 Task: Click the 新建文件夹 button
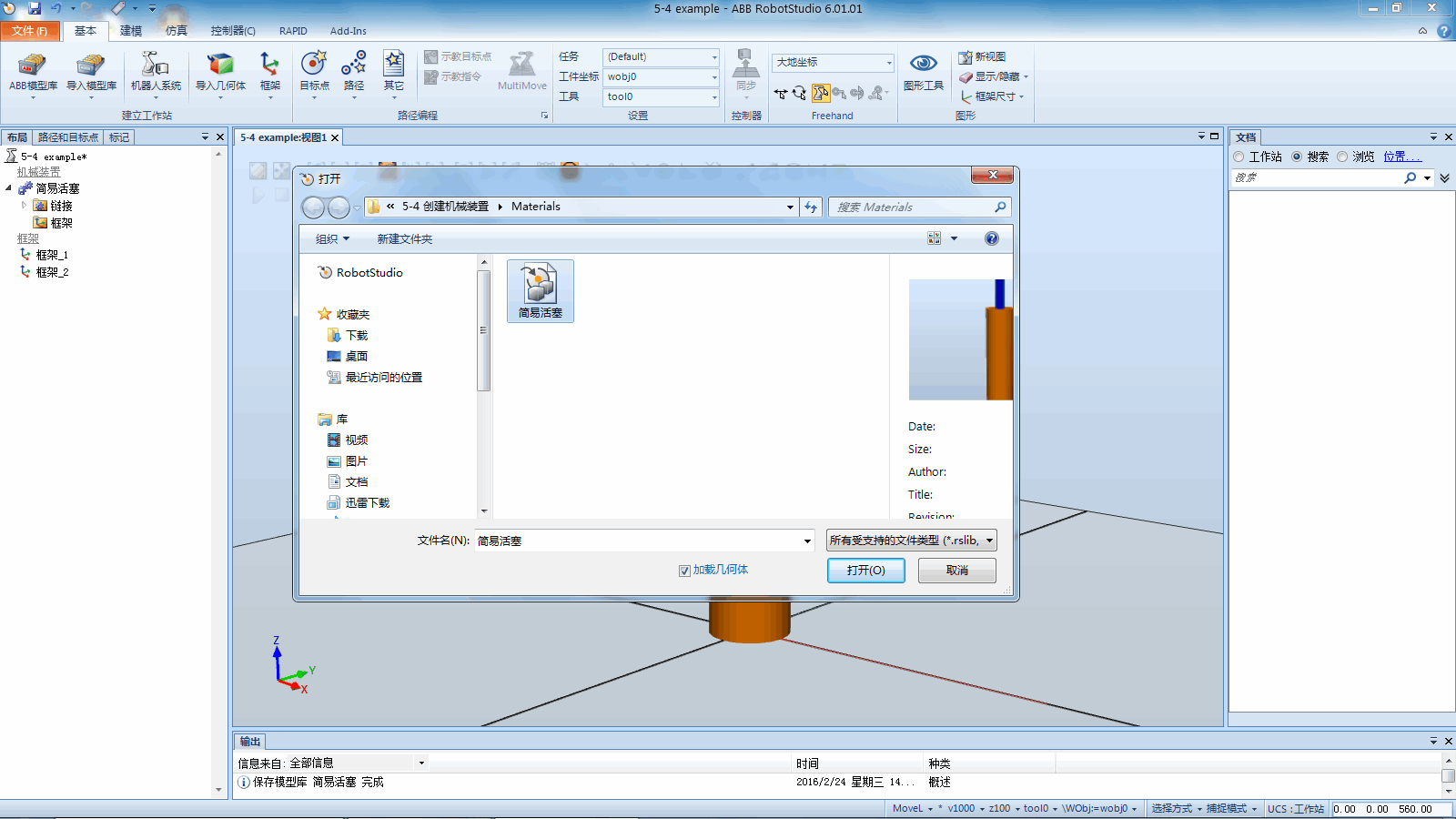tap(405, 239)
